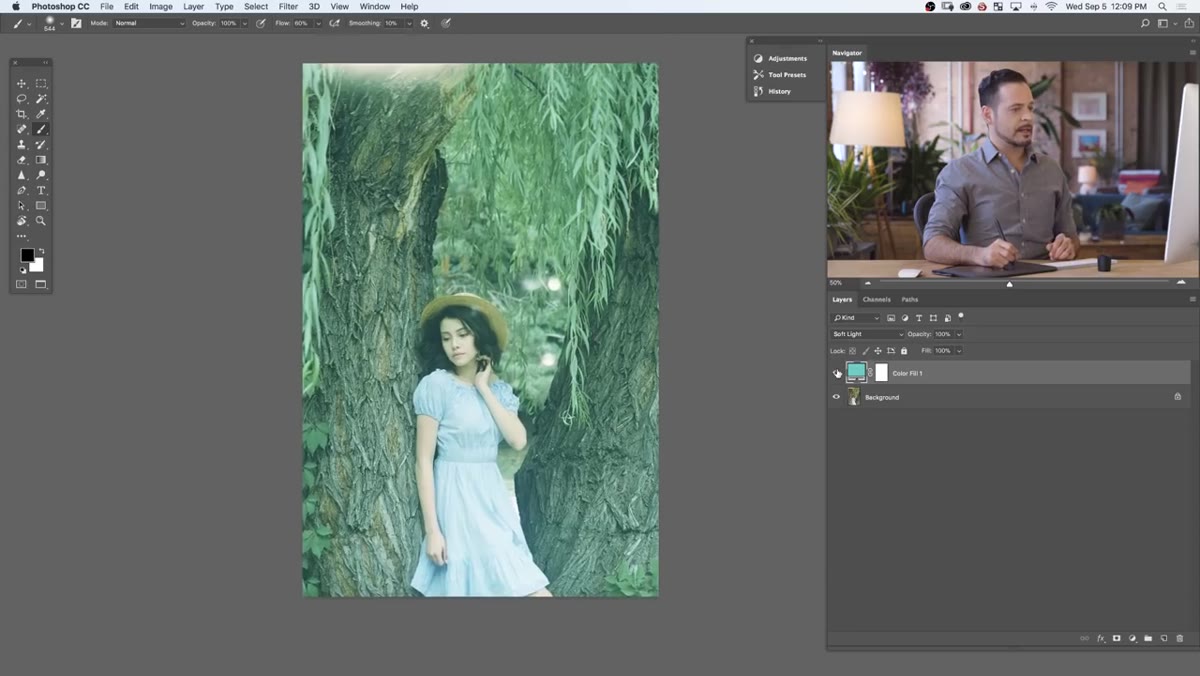The height and width of the screenshot is (676, 1200).
Task: Select the Eyedropper tool
Action: click(x=41, y=114)
